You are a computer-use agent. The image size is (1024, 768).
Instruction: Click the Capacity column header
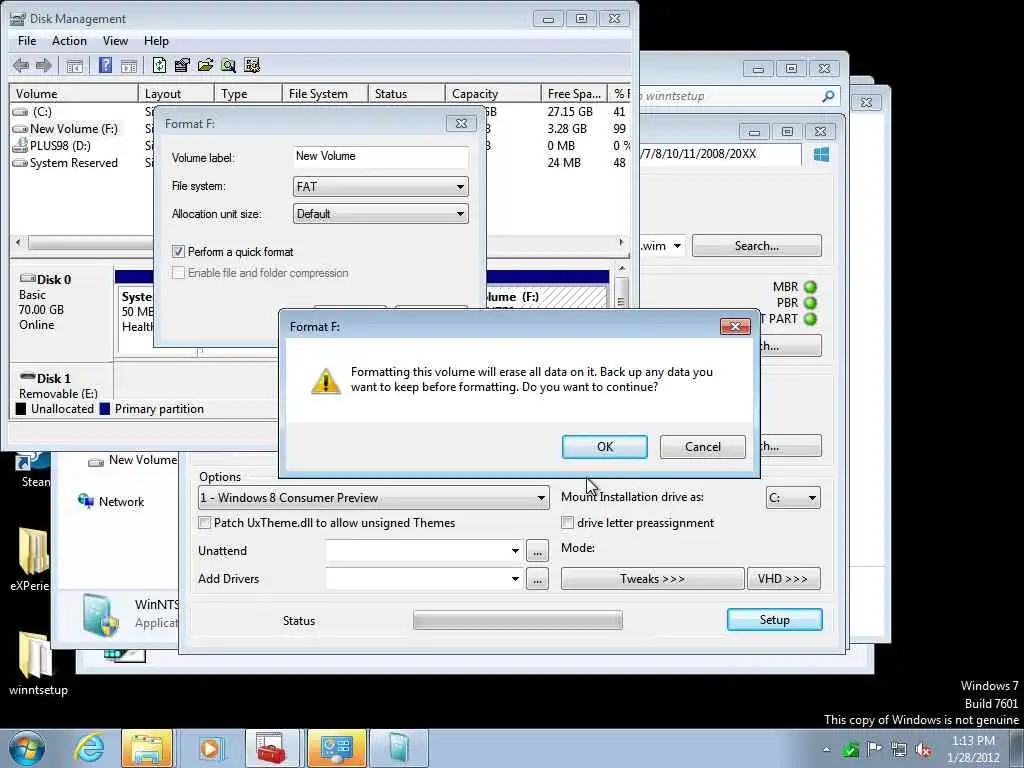click(493, 94)
